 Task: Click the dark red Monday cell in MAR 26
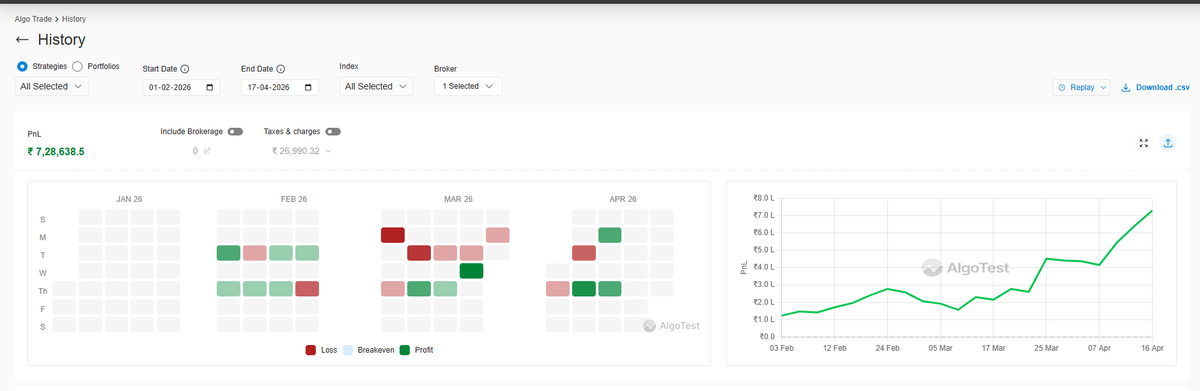click(393, 235)
